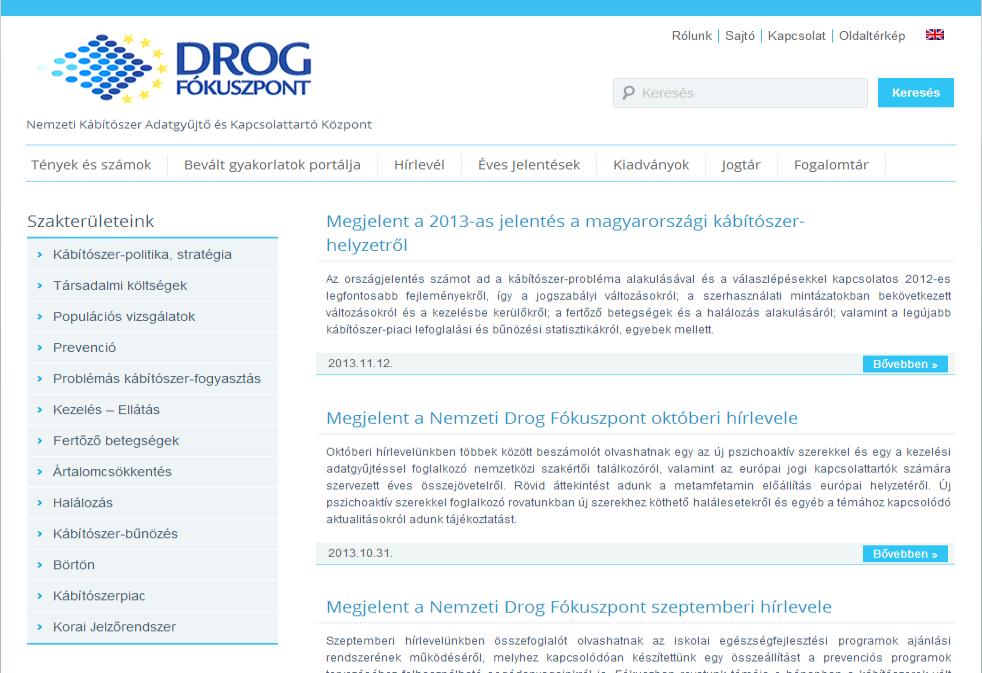Click arrow bullet beside Kábítószer-politika, stratégia
This screenshot has width=982, height=673.
click(x=39, y=254)
